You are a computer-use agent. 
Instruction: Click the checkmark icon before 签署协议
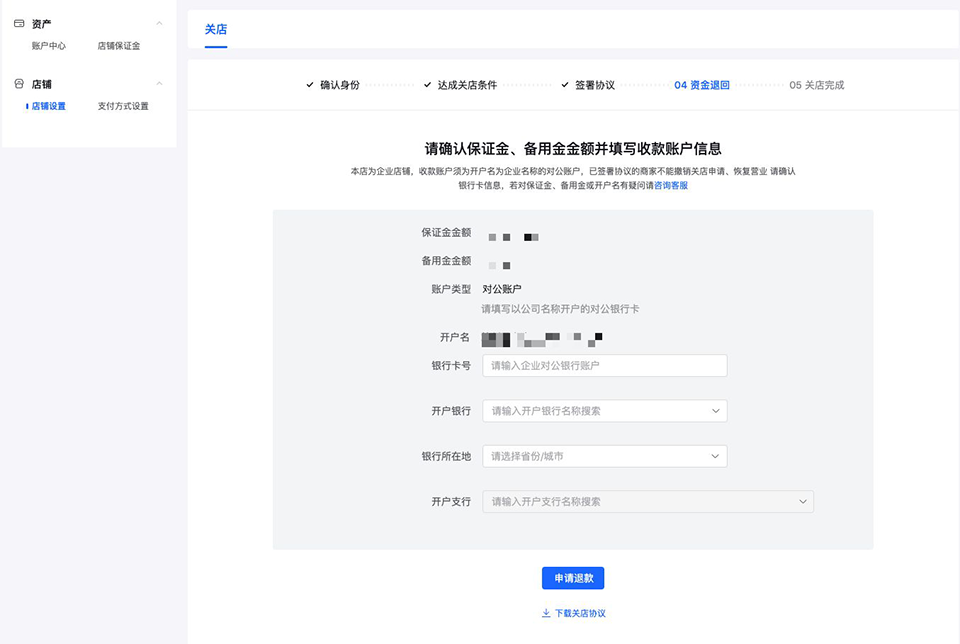(565, 85)
